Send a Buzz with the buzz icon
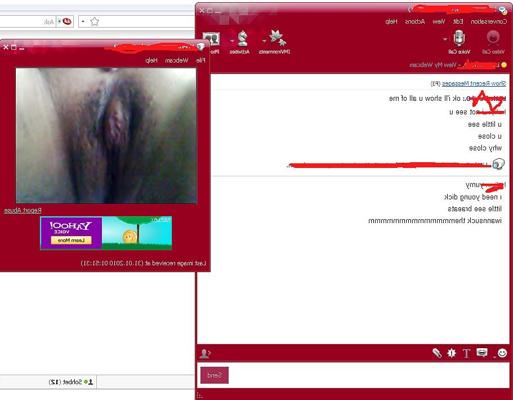This screenshot has height=400, width=513. (451, 353)
